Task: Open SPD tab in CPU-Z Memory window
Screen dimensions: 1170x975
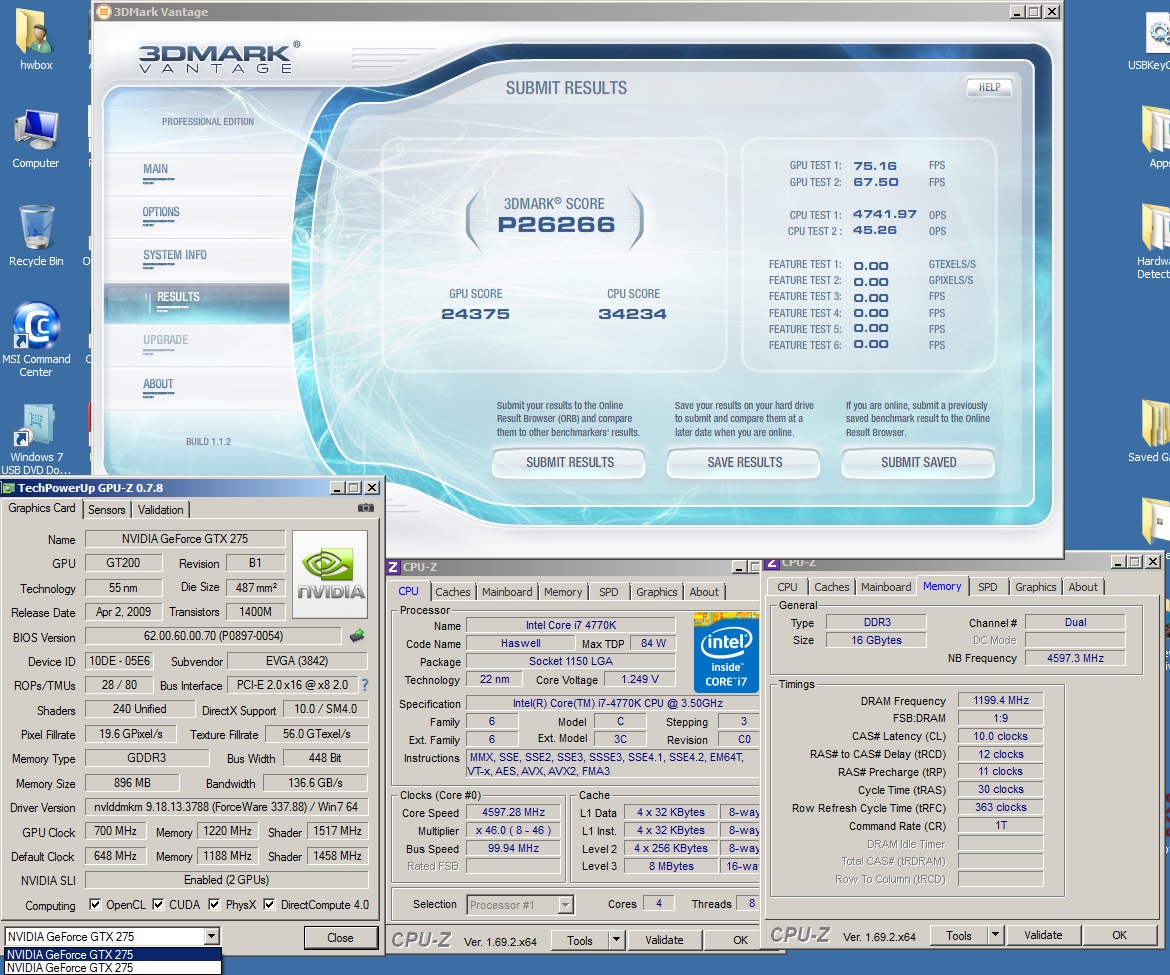Action: 988,587
